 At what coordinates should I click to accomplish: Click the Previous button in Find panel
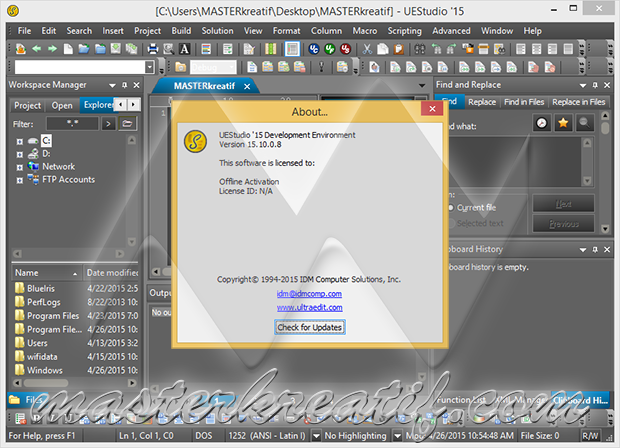tap(563, 224)
